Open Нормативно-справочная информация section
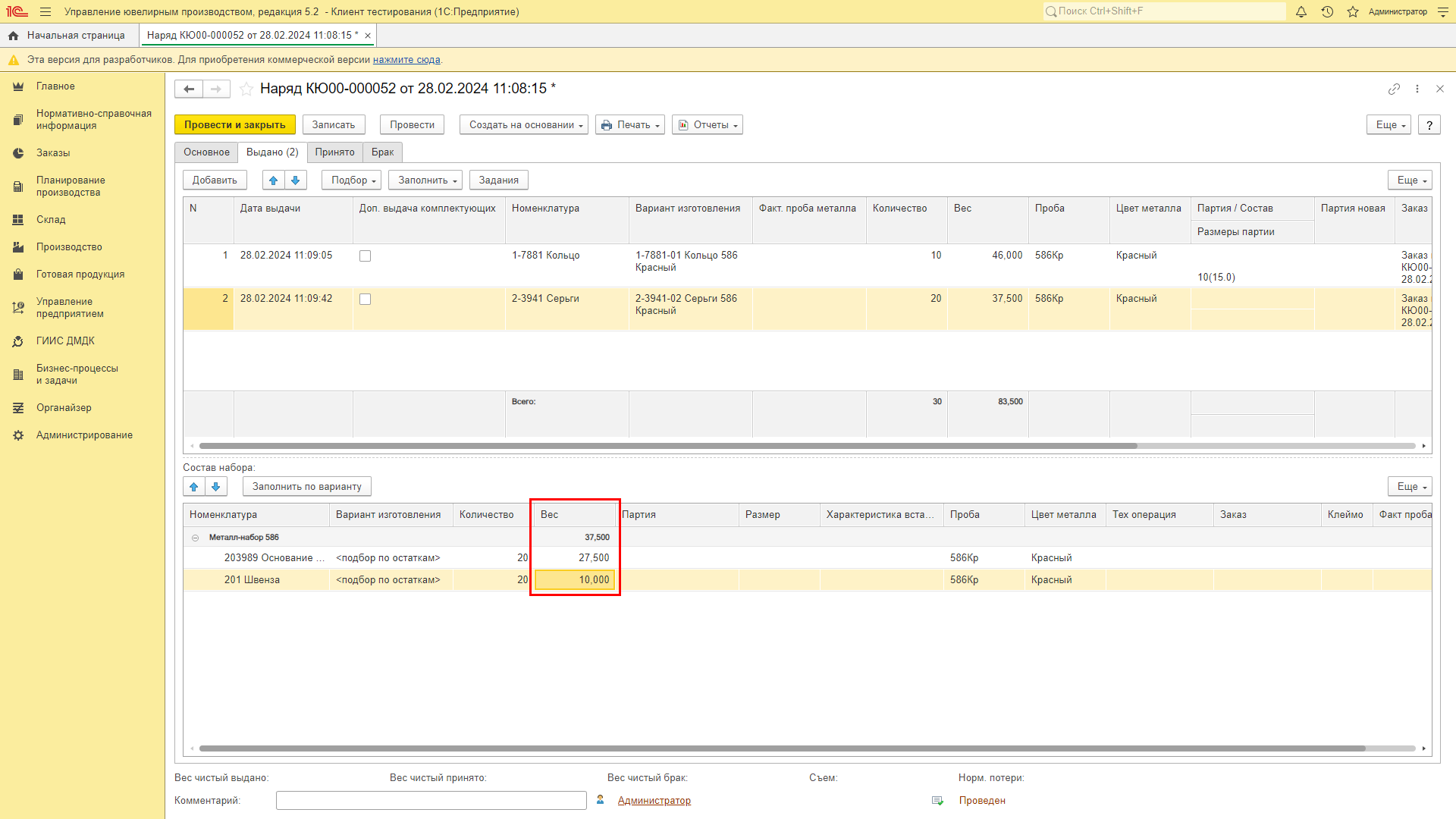Viewport: 1456px width, 819px height. coord(93,120)
